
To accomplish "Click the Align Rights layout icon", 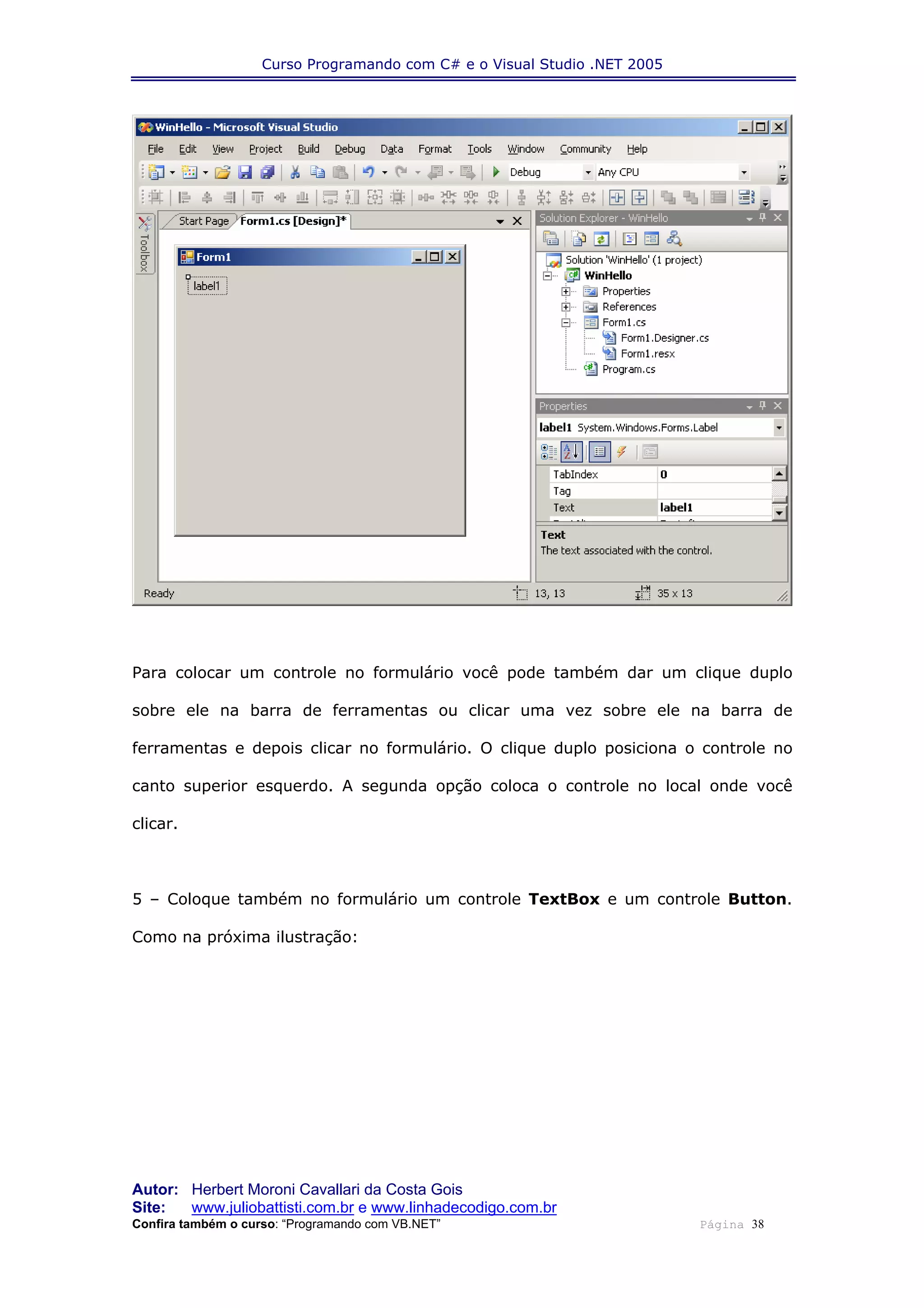I will (230, 198).
